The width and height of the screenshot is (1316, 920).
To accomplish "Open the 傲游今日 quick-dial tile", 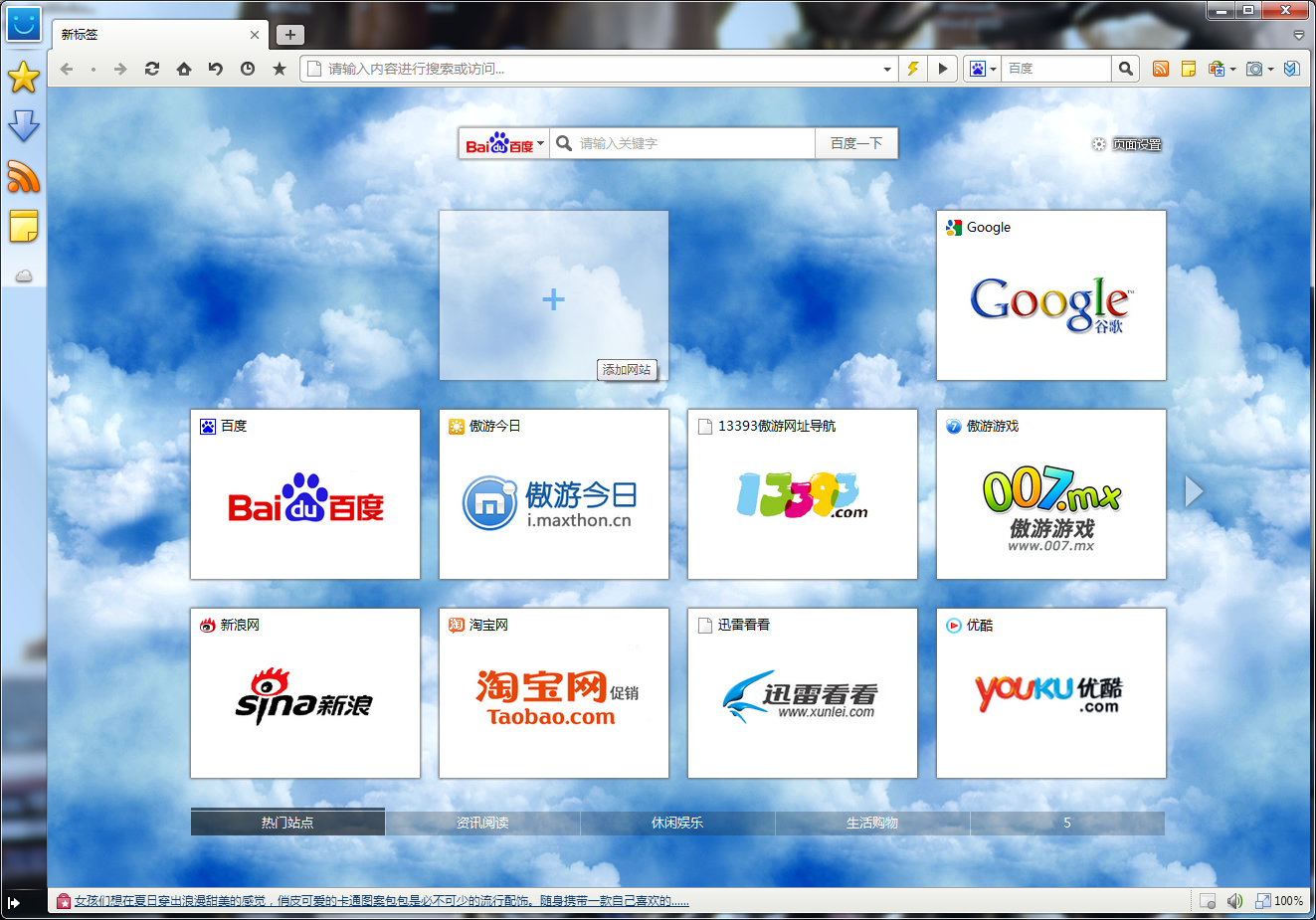I will coord(554,494).
